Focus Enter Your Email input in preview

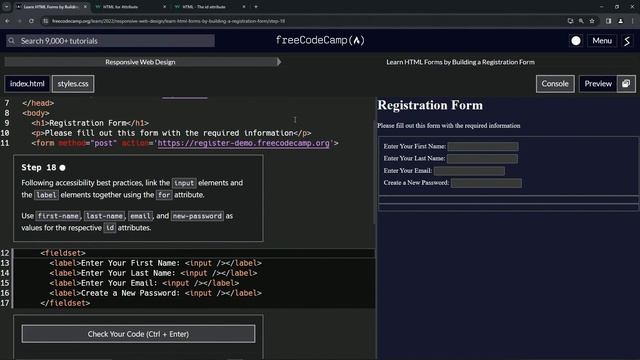click(469, 171)
